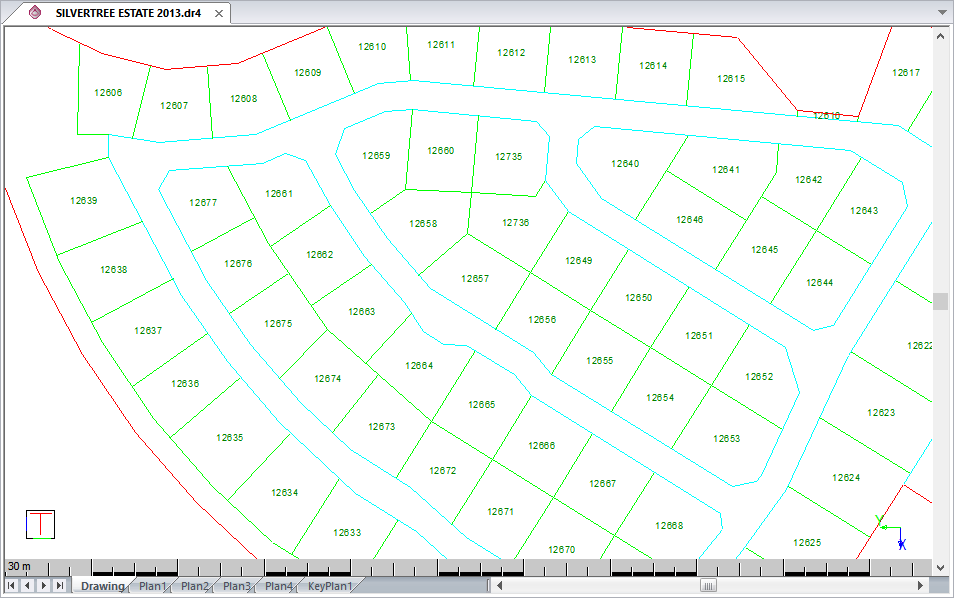Click lot number 12657 in the drawing

click(x=475, y=278)
